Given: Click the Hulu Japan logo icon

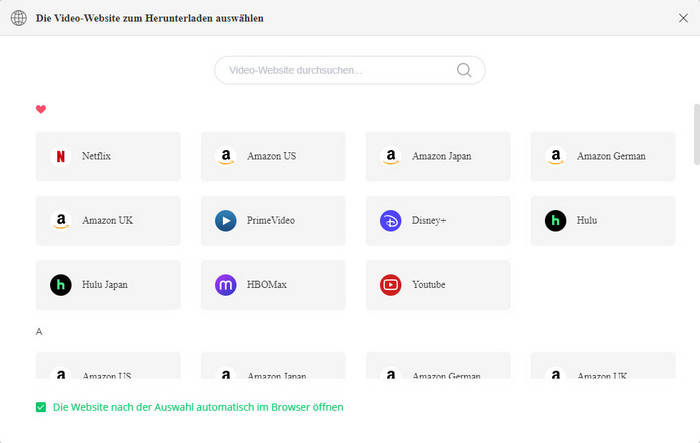Looking at the screenshot, I should pos(61,285).
